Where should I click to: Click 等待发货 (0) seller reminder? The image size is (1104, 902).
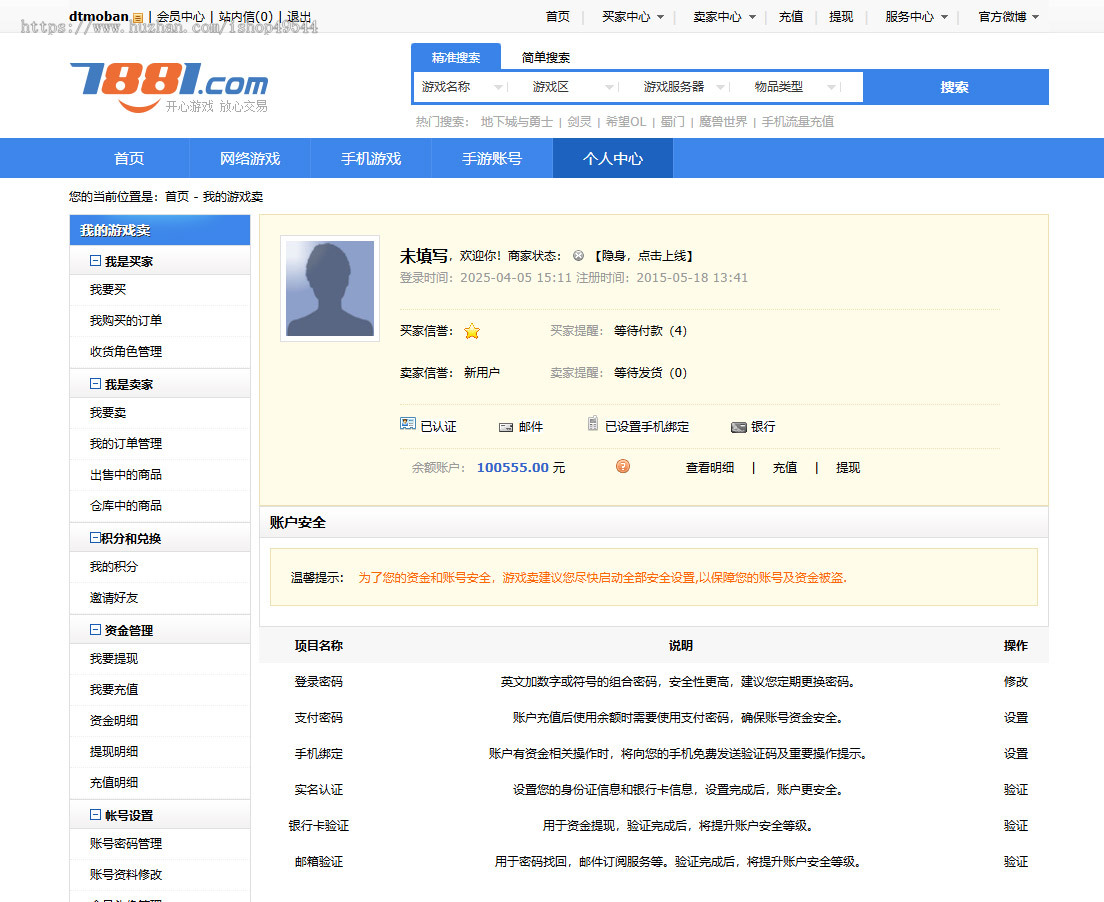(650, 372)
